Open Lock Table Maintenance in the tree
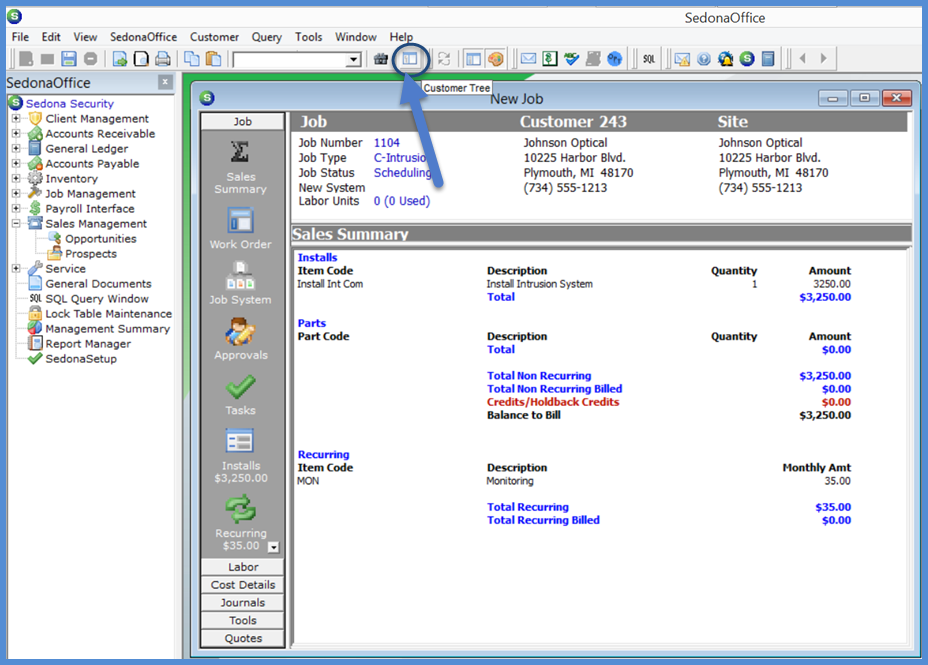Image resolution: width=928 pixels, height=665 pixels. pos(108,314)
